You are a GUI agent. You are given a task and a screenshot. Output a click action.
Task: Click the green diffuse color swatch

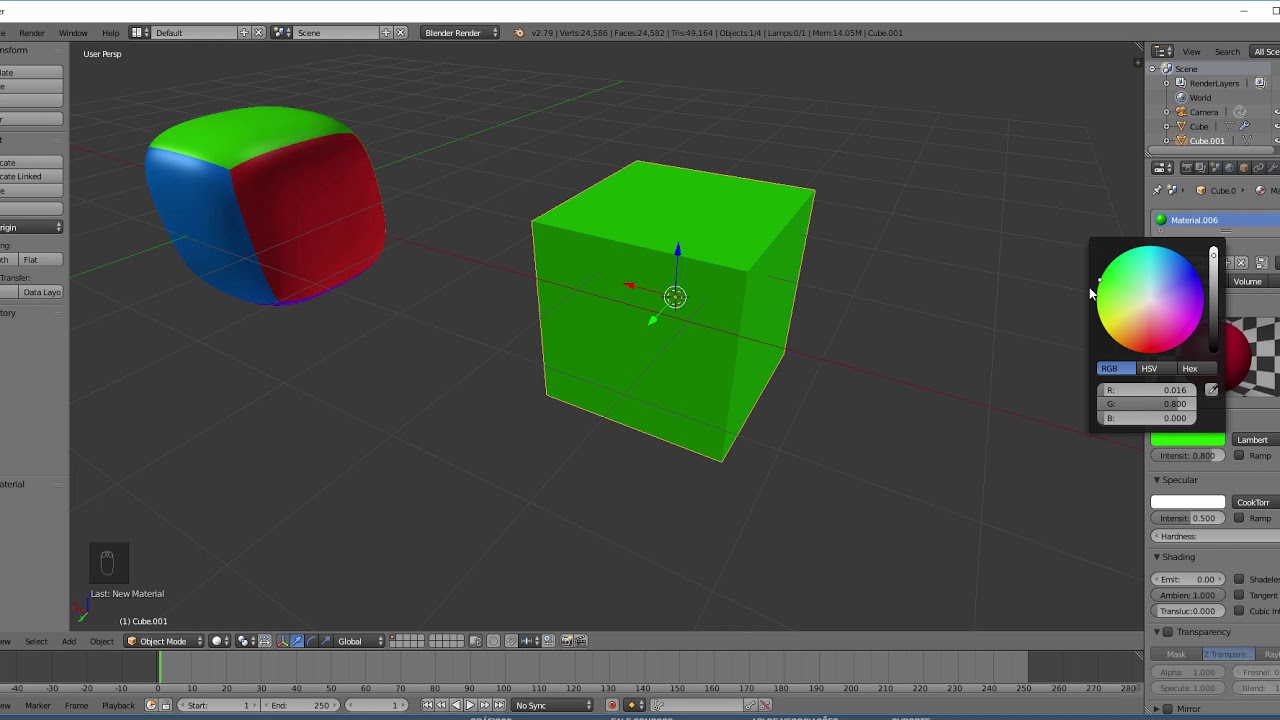pos(1188,440)
